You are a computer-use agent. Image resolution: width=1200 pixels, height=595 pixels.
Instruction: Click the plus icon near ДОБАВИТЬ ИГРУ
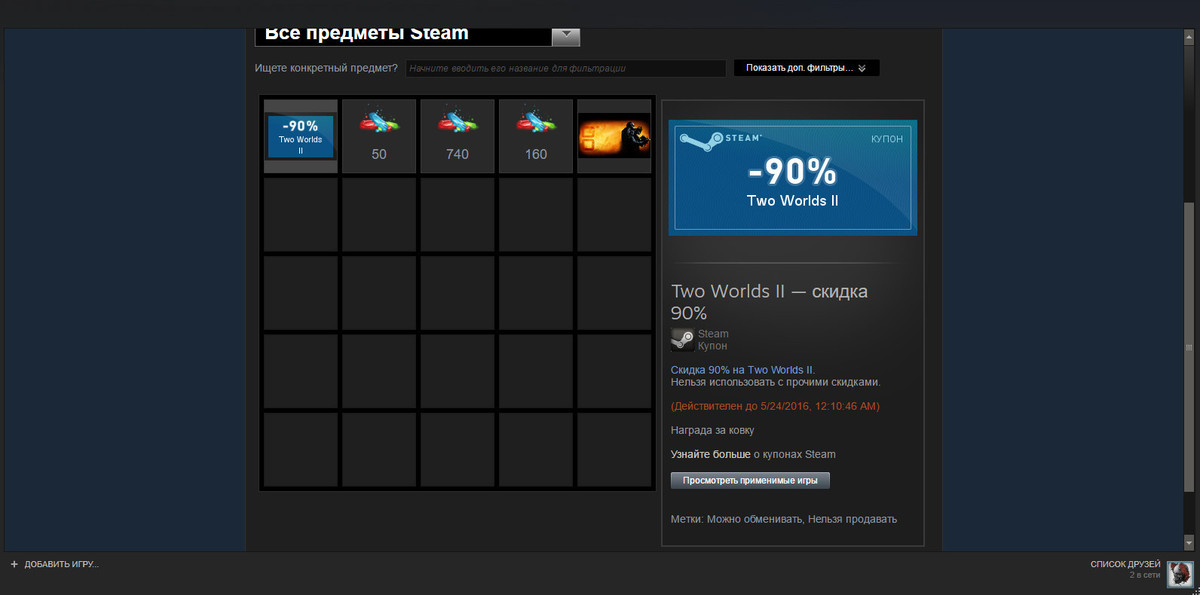[x=14, y=565]
